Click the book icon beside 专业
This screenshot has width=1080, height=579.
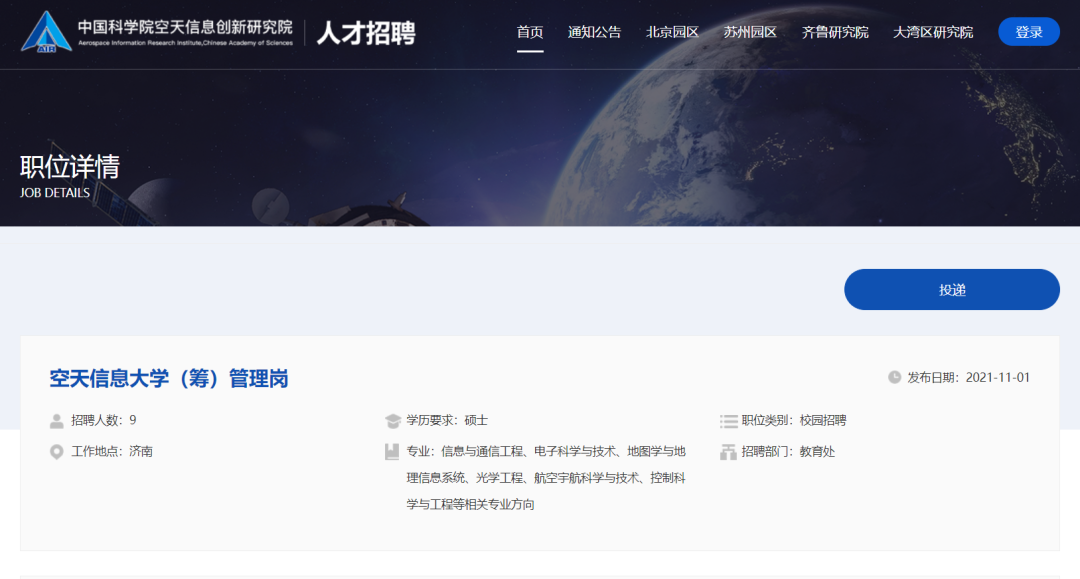coord(392,452)
